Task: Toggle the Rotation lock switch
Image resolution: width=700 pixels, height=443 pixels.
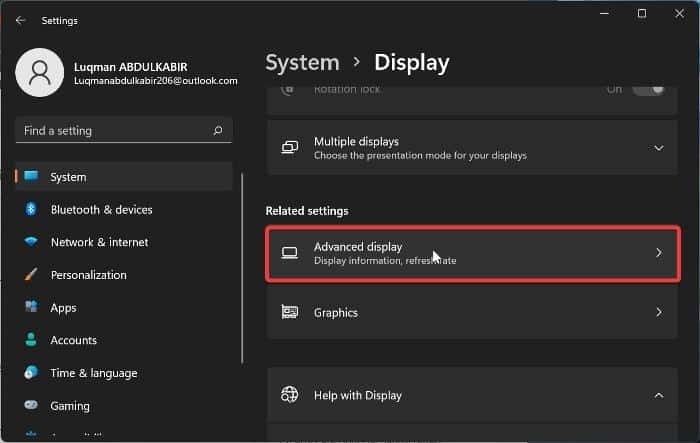Action: pyautogui.click(x=649, y=89)
